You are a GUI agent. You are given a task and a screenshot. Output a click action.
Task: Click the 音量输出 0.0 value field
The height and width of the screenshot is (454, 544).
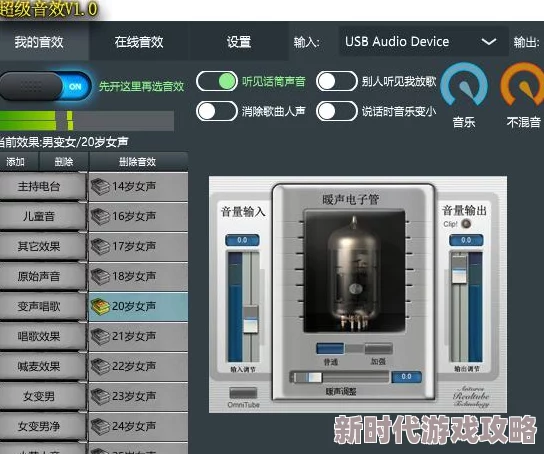click(466, 240)
